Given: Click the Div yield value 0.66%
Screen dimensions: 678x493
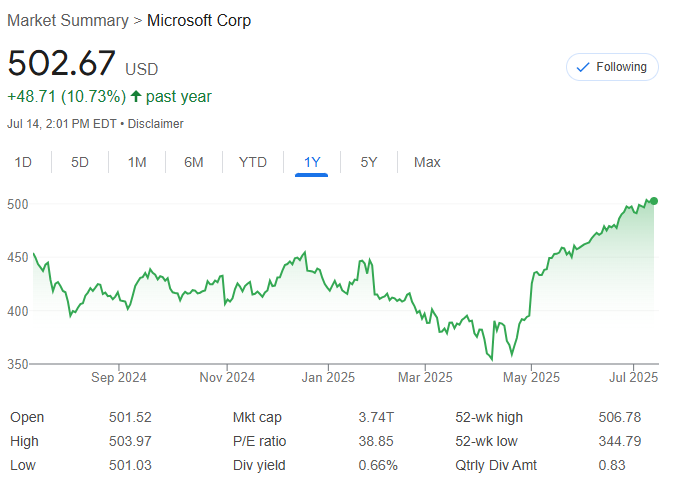Looking at the screenshot, I should pos(378,465).
